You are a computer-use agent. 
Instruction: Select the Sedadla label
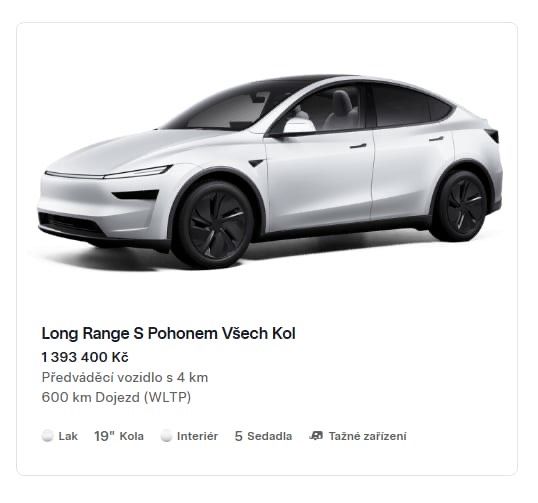(x=270, y=436)
